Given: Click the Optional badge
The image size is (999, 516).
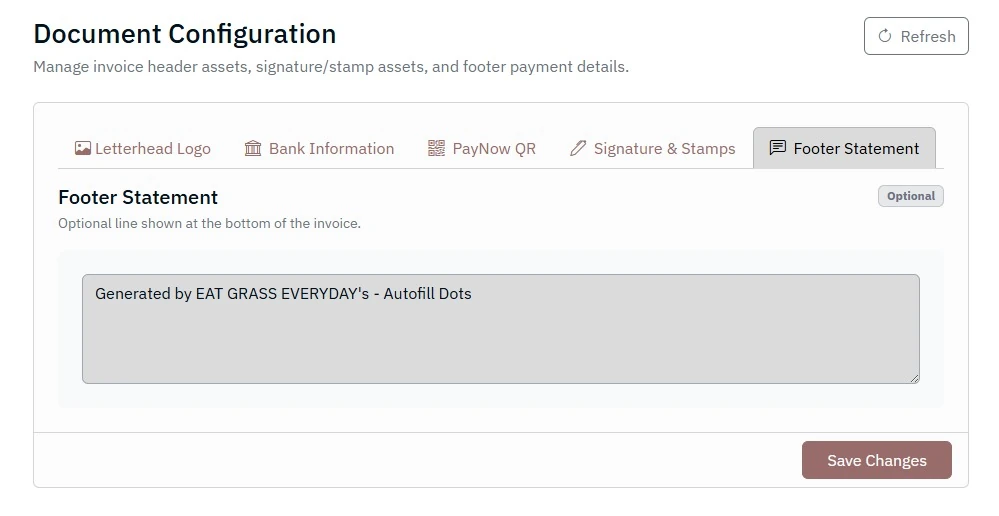Looking at the screenshot, I should pos(910,196).
